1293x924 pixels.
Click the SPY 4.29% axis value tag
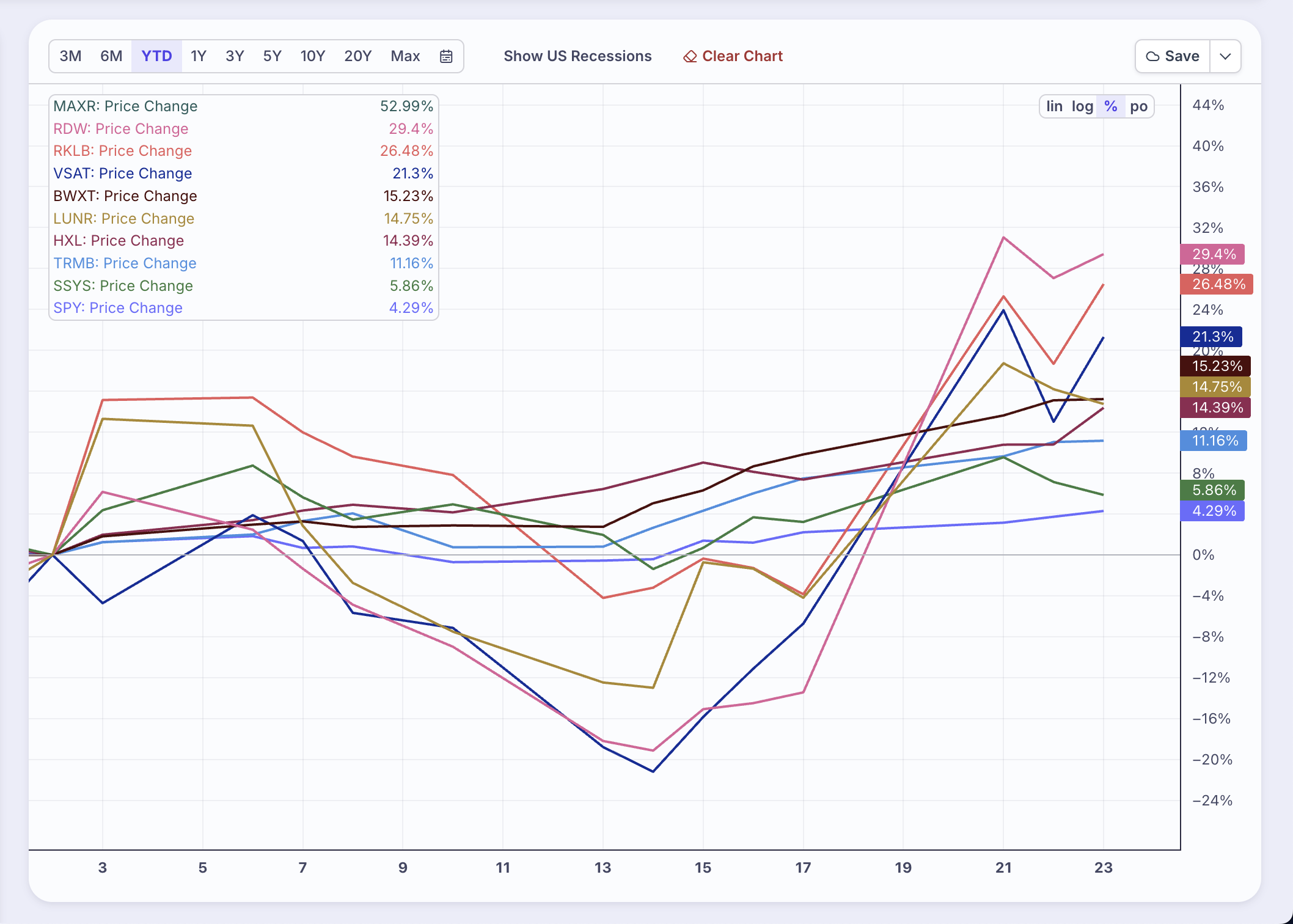coord(1213,511)
